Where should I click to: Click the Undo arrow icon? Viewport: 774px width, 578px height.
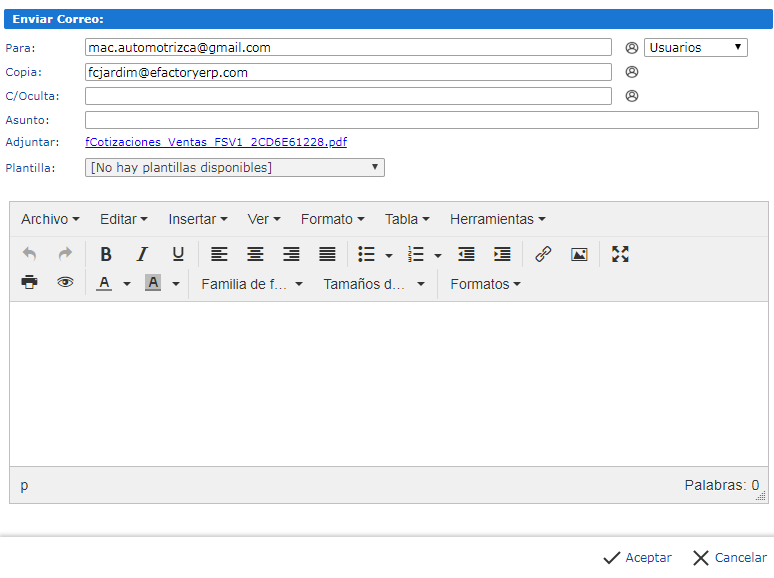pyautogui.click(x=30, y=254)
